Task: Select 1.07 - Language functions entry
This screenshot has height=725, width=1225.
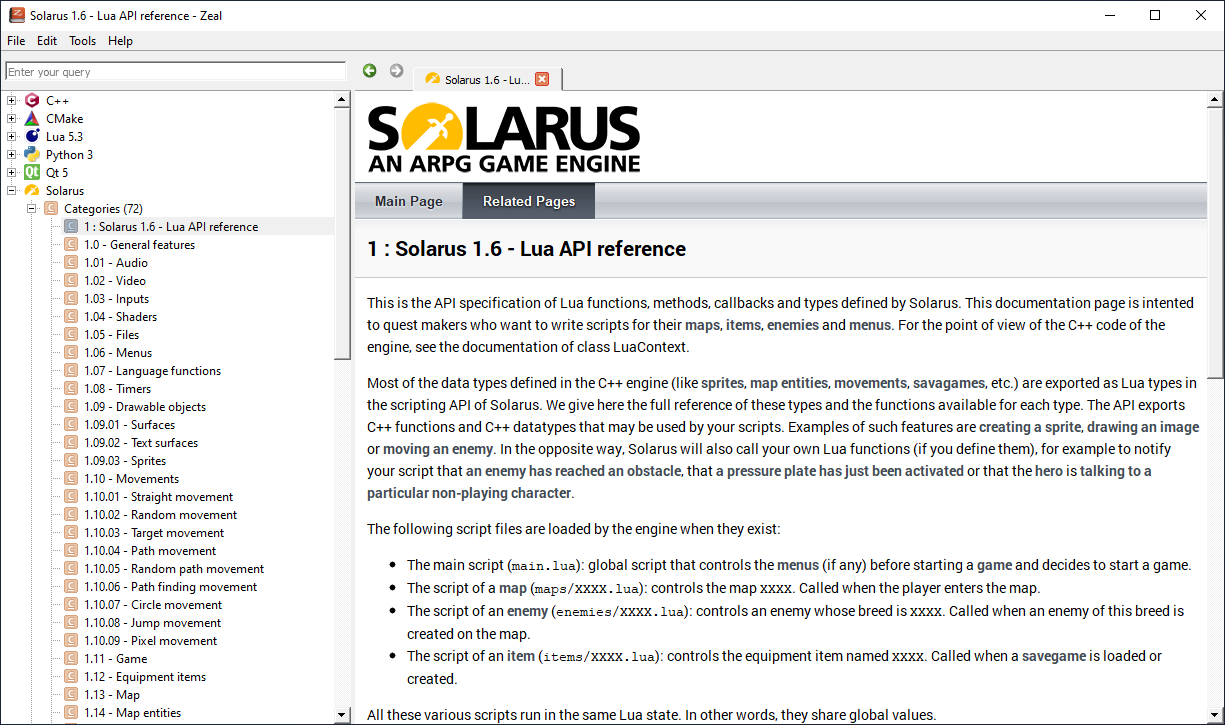Action: point(152,370)
